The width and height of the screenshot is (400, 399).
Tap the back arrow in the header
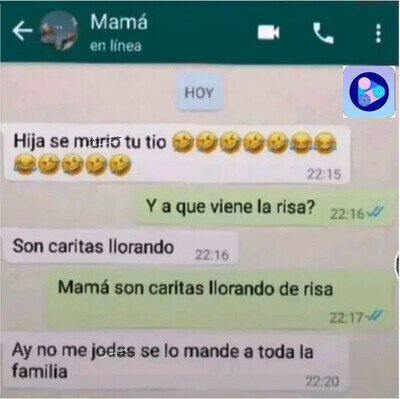pyautogui.click(x=22, y=31)
